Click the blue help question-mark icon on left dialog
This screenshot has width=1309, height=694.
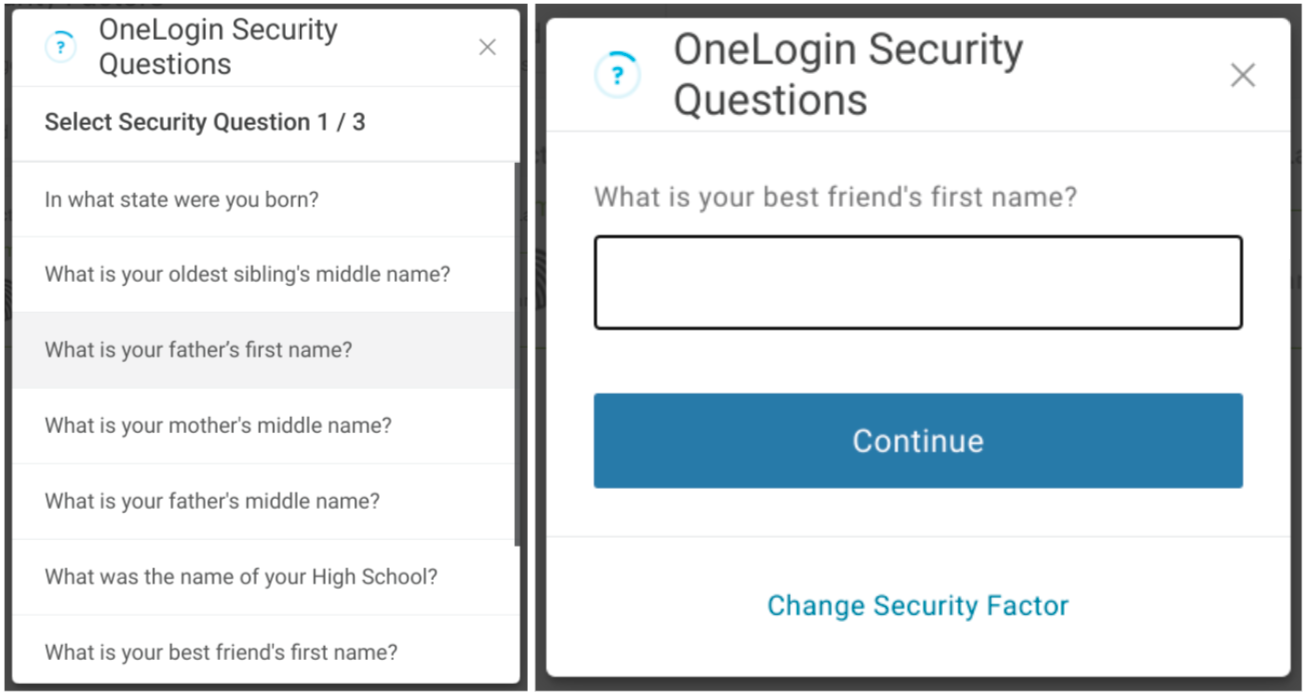point(59,47)
